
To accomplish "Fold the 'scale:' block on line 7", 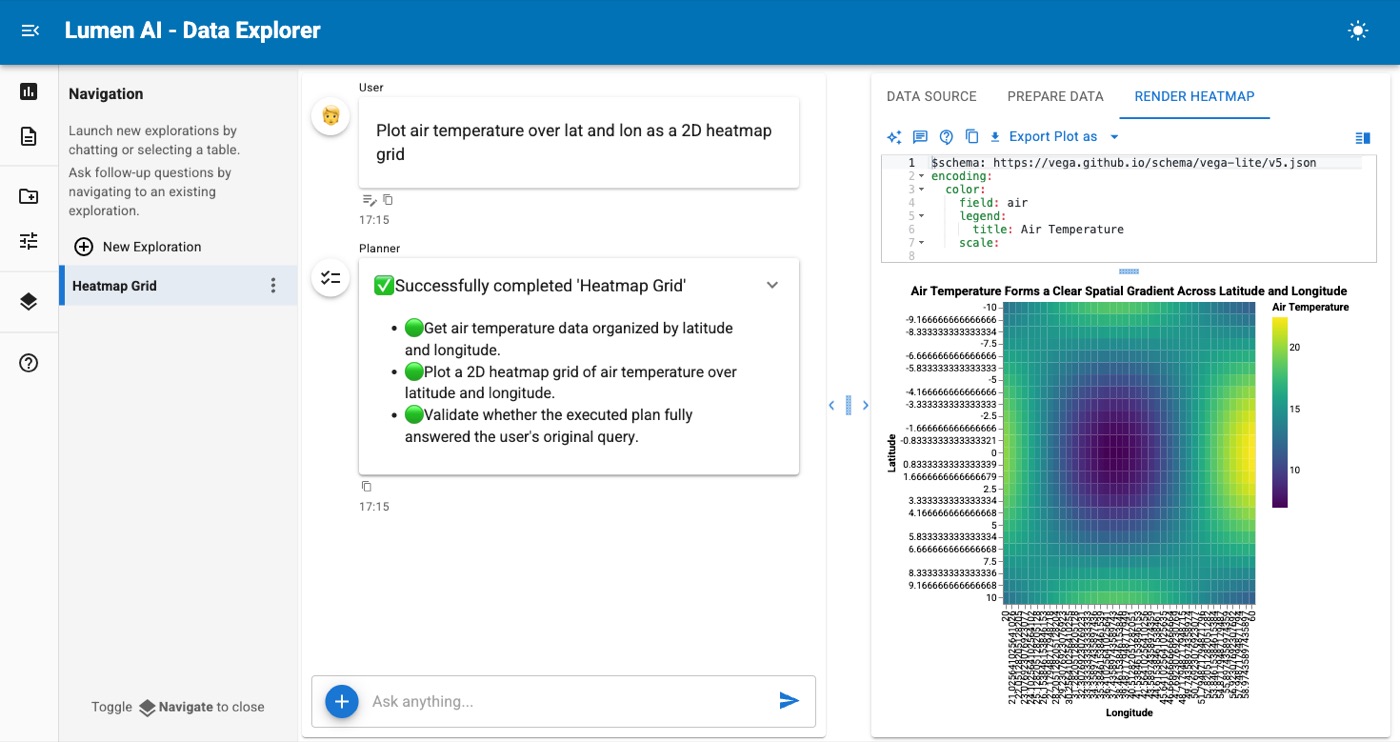I will pyautogui.click(x=921, y=243).
